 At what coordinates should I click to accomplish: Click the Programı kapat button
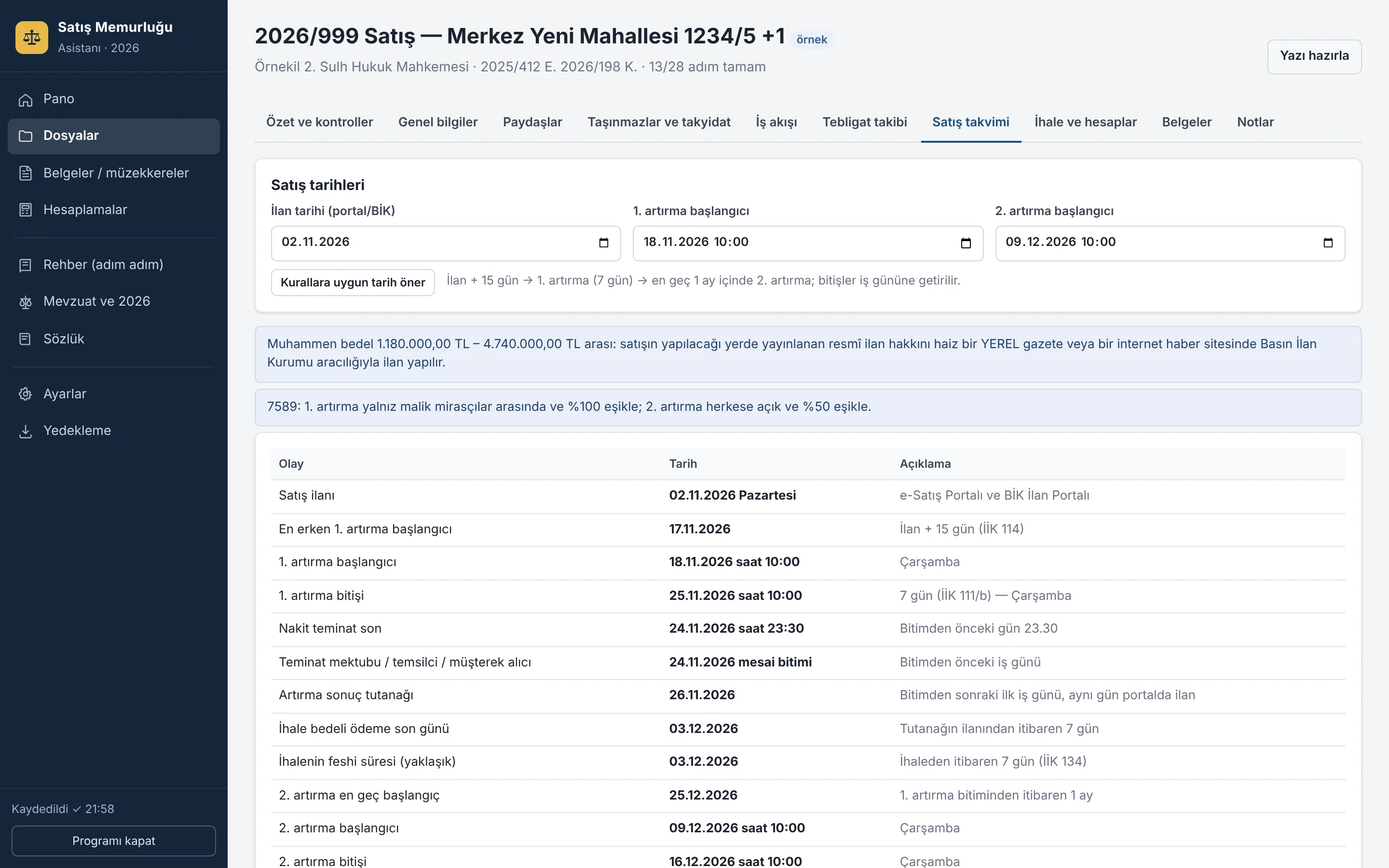114,841
